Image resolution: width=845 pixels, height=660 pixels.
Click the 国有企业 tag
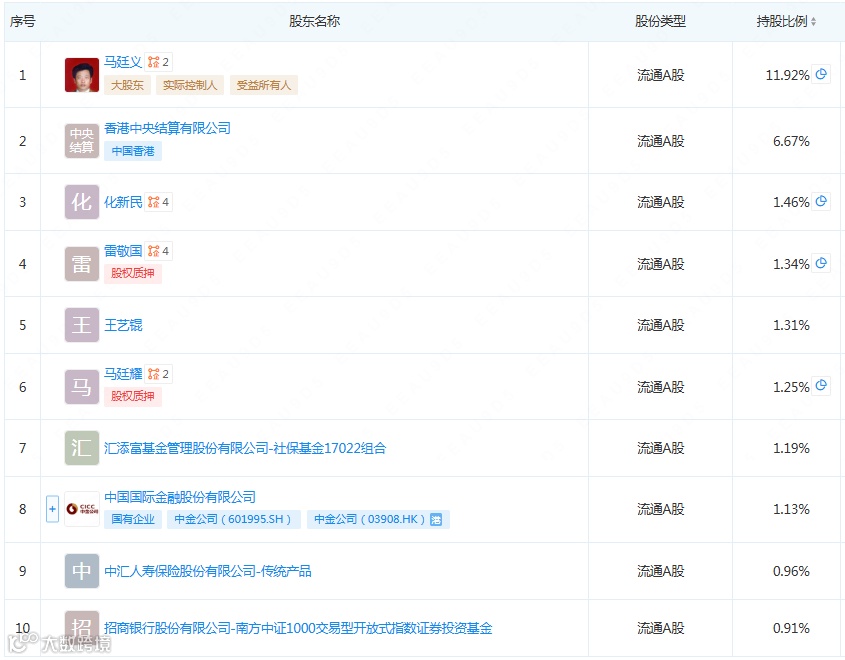point(133,519)
